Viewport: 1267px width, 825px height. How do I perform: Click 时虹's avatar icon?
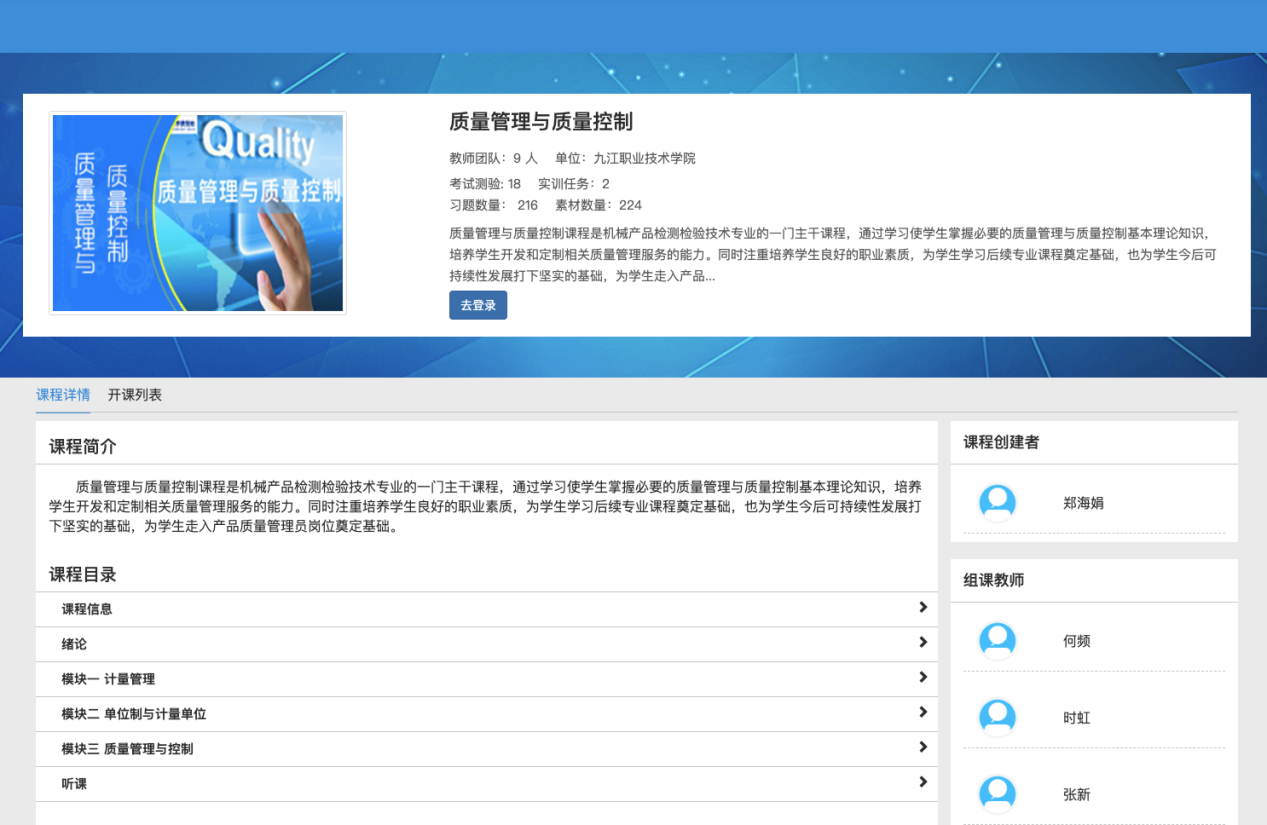tap(997, 718)
